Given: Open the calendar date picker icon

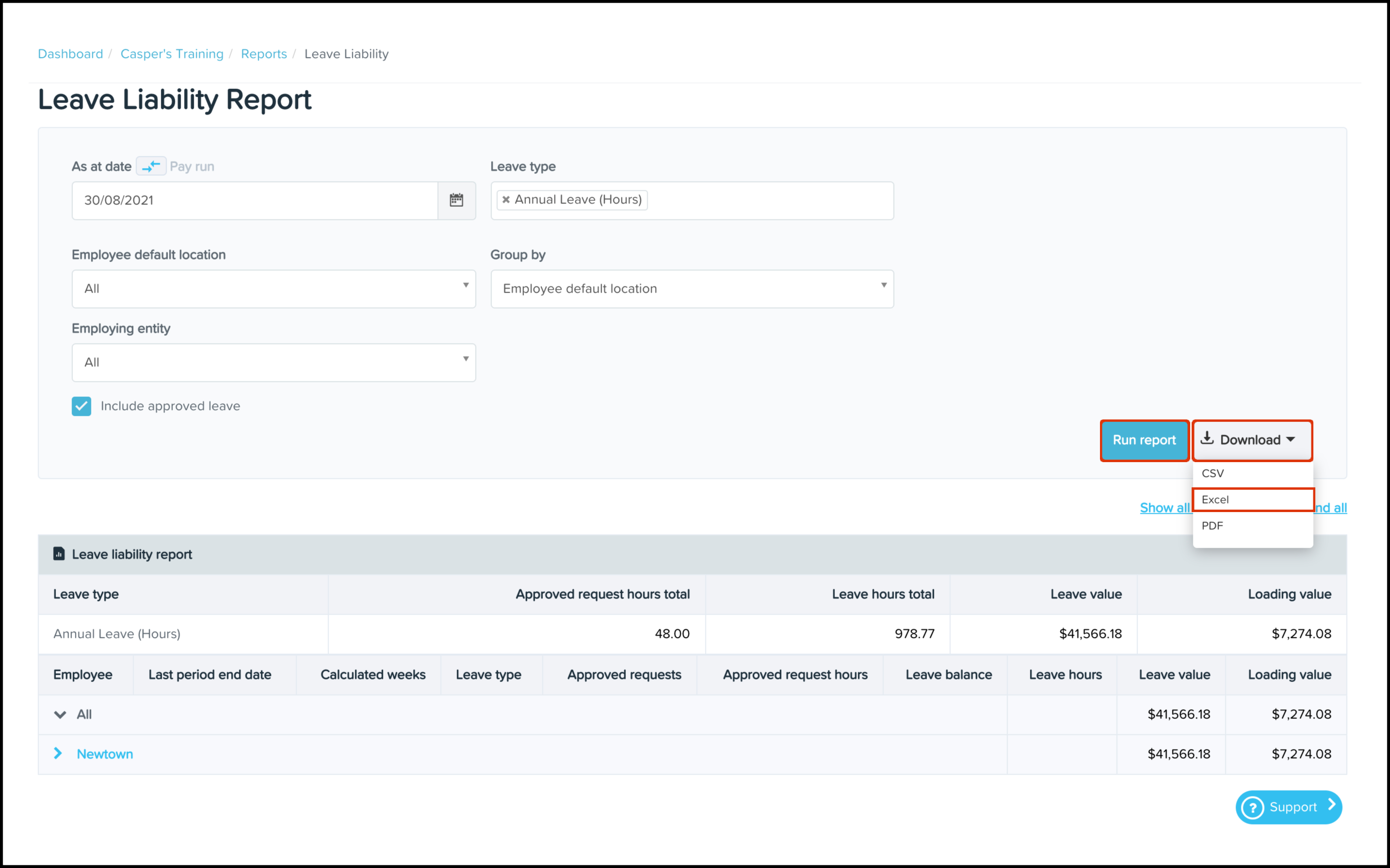Looking at the screenshot, I should click(456, 200).
